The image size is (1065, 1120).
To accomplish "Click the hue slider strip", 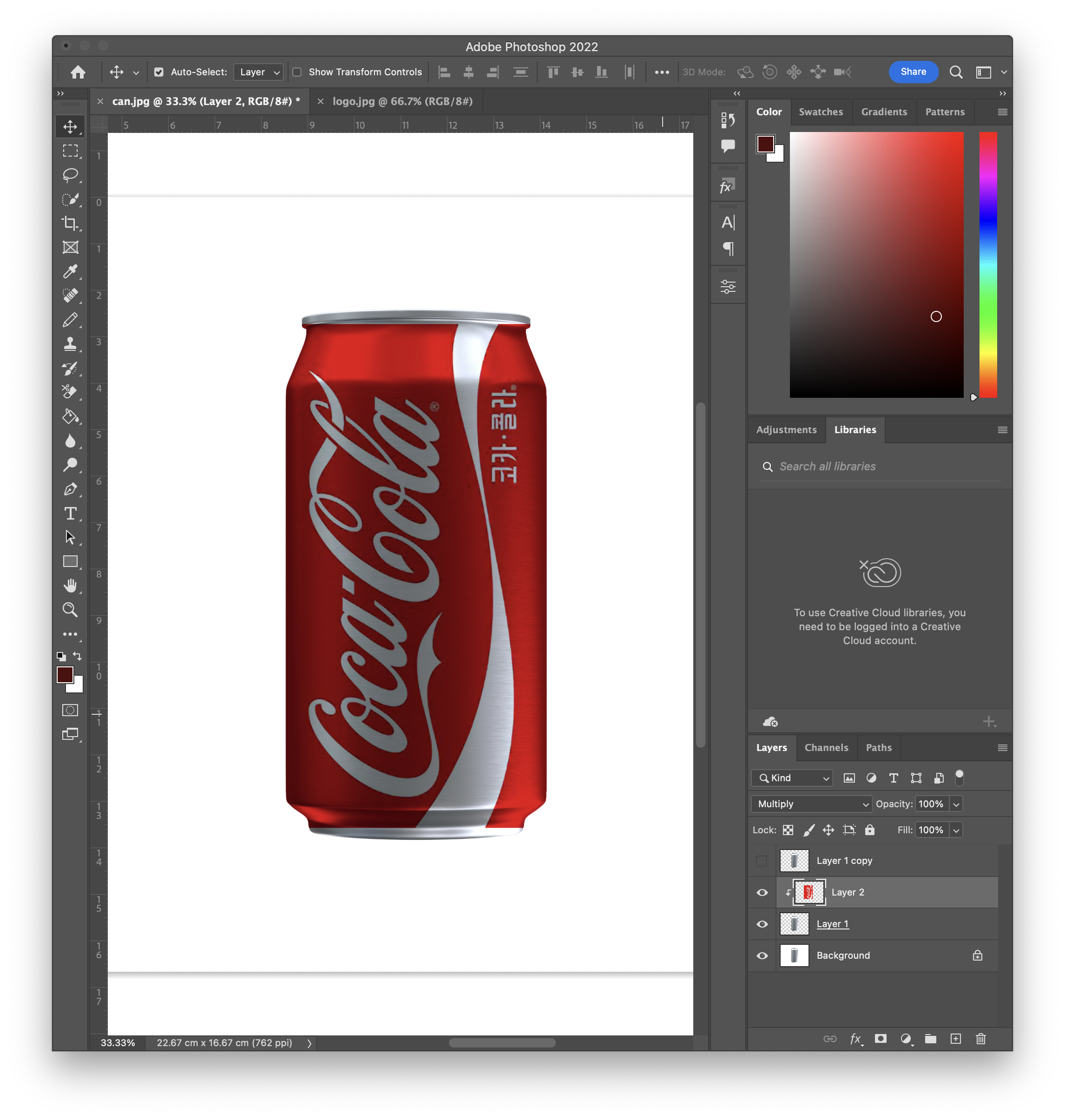I will coord(988,264).
